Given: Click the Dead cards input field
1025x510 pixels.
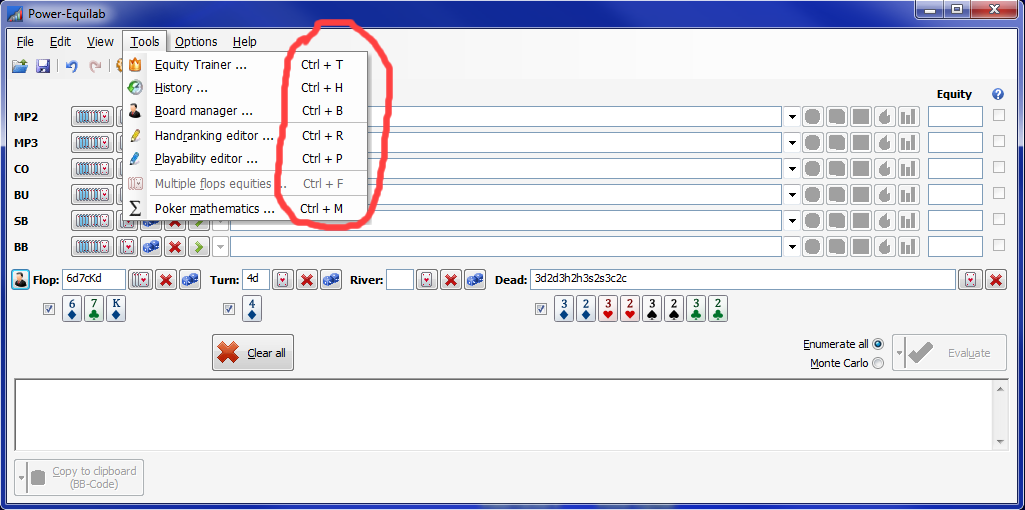Looking at the screenshot, I should coord(743,279).
